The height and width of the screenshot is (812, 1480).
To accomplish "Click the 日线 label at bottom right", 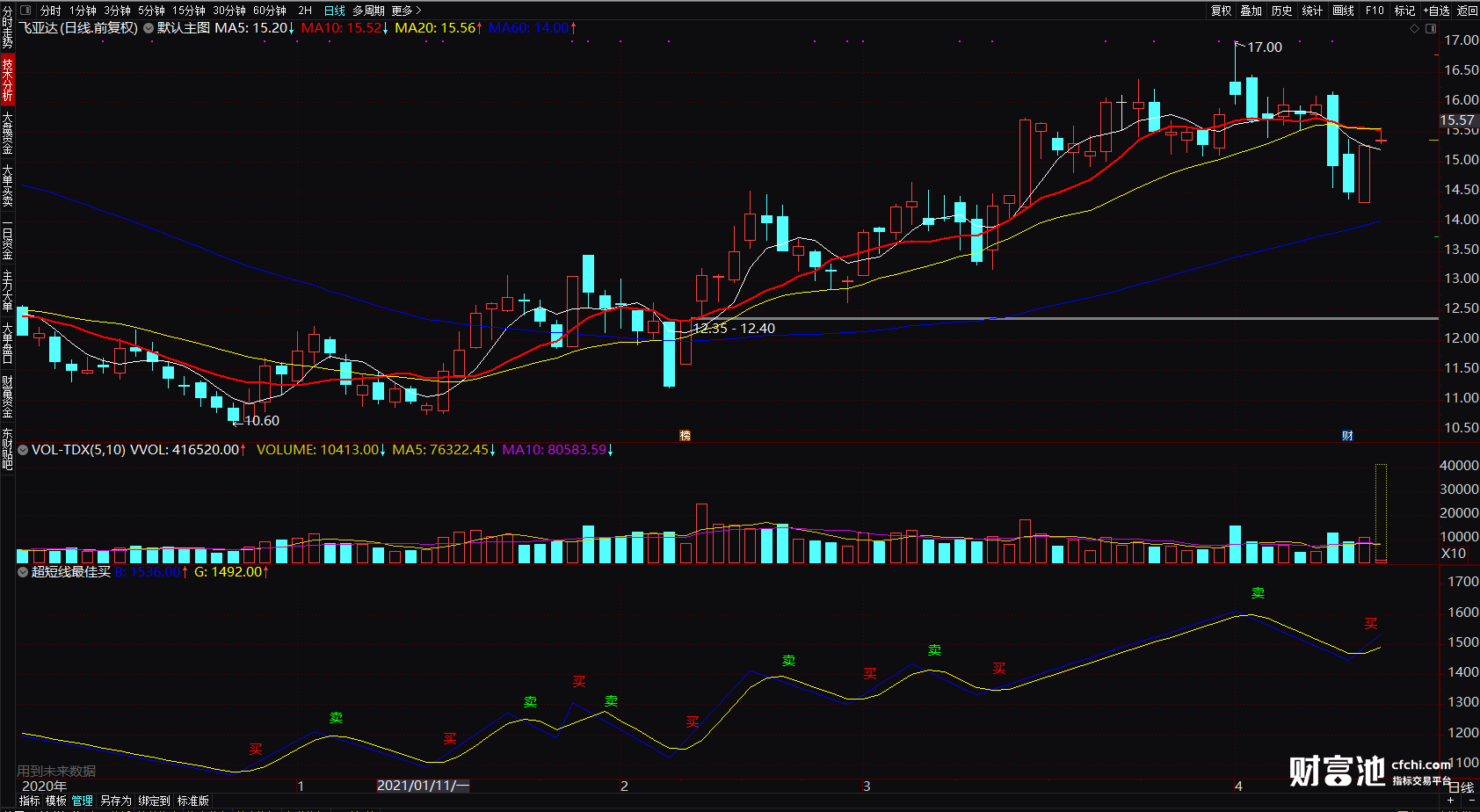I will (1461, 787).
